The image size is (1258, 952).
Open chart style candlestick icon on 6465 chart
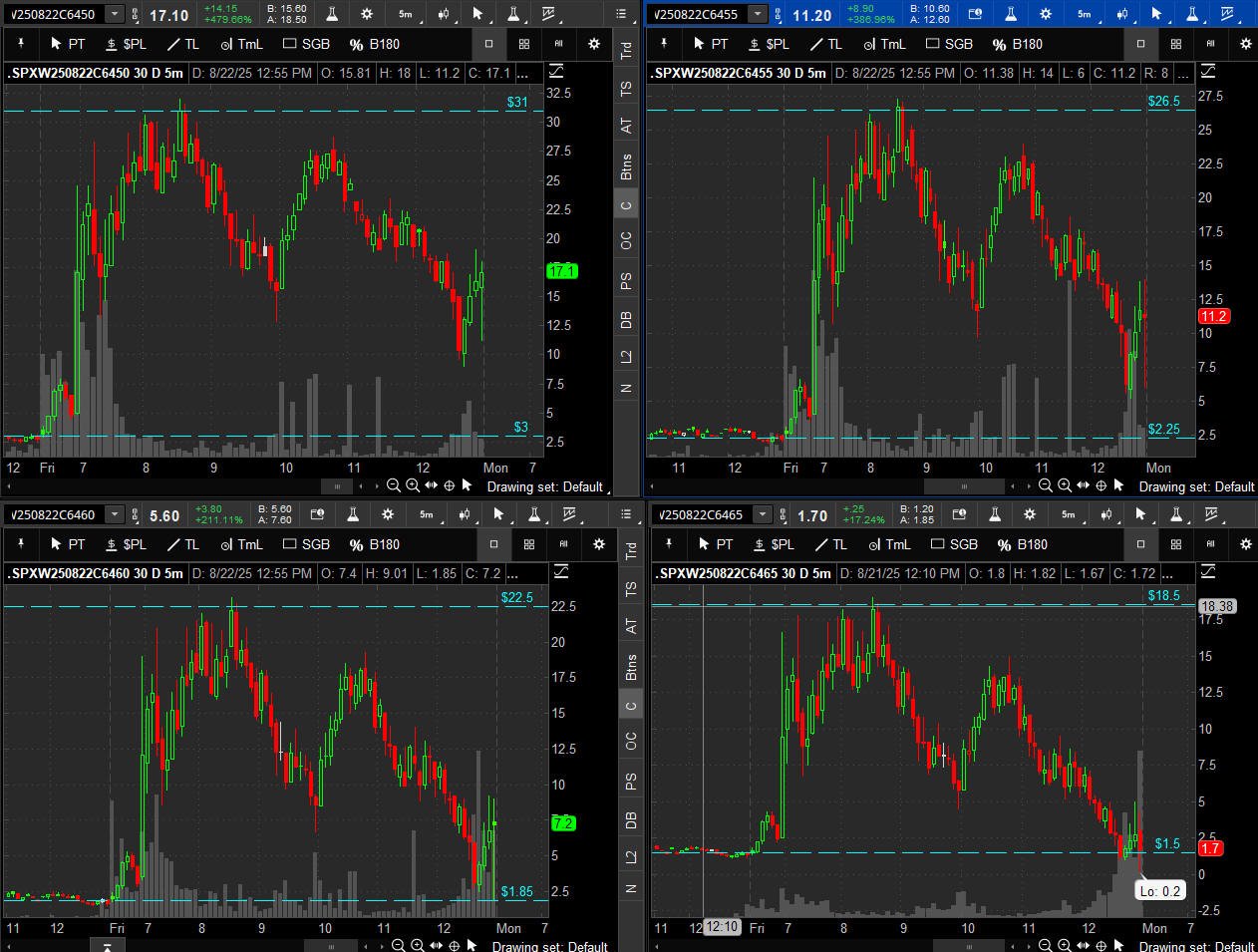[1105, 514]
